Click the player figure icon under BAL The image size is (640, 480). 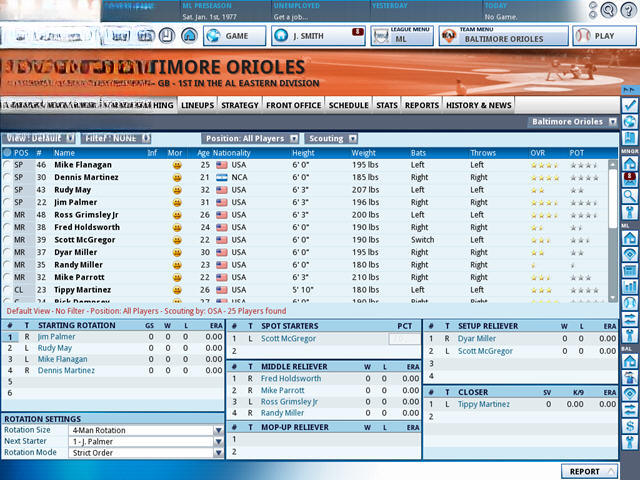pyautogui.click(x=630, y=377)
